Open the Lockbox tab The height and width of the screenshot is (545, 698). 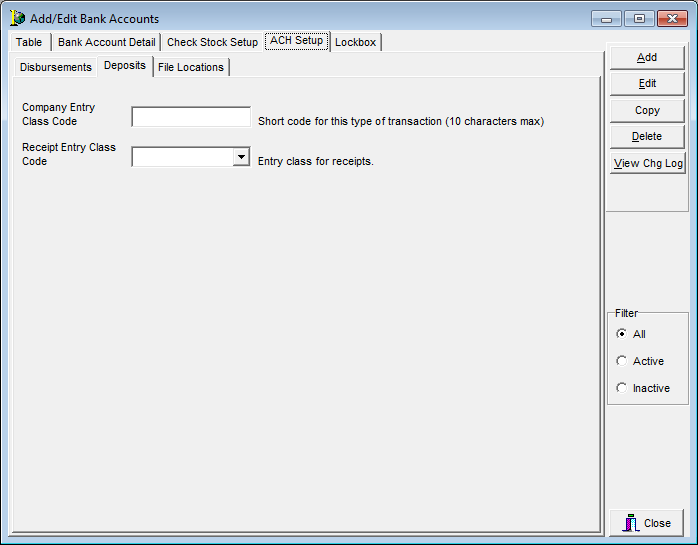pyautogui.click(x=355, y=42)
